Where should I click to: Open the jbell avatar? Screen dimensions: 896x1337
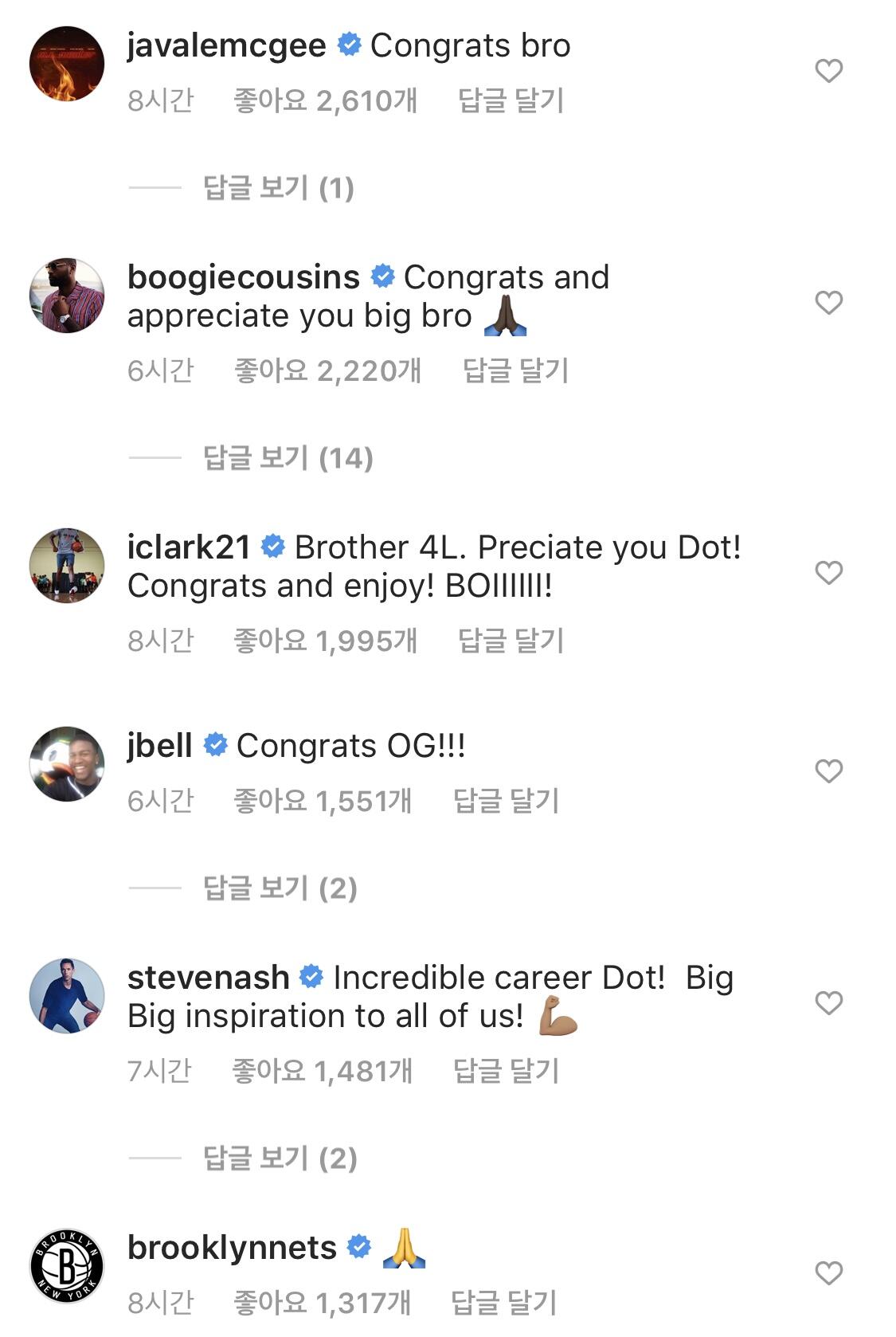(x=67, y=763)
